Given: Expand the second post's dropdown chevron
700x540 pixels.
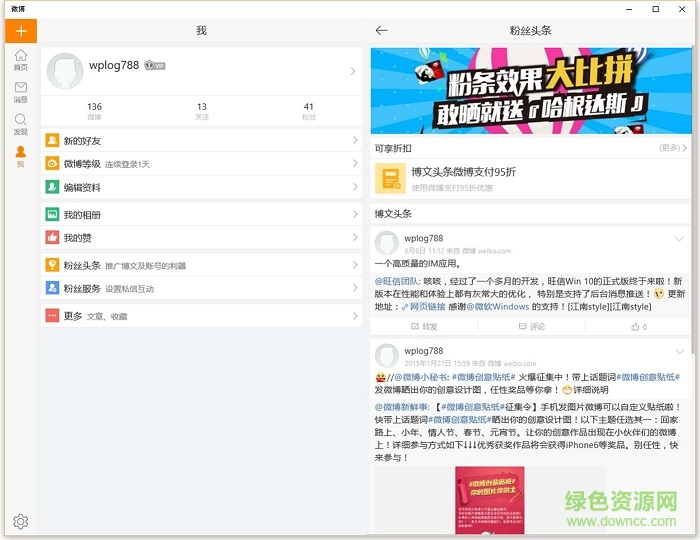Looking at the screenshot, I should (680, 351).
